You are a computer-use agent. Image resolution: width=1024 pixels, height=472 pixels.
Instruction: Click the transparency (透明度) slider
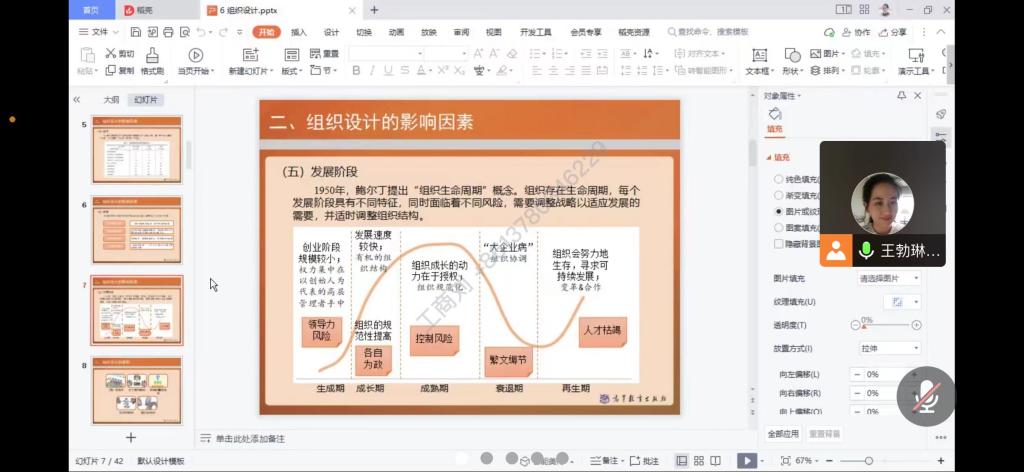pyautogui.click(x=885, y=325)
